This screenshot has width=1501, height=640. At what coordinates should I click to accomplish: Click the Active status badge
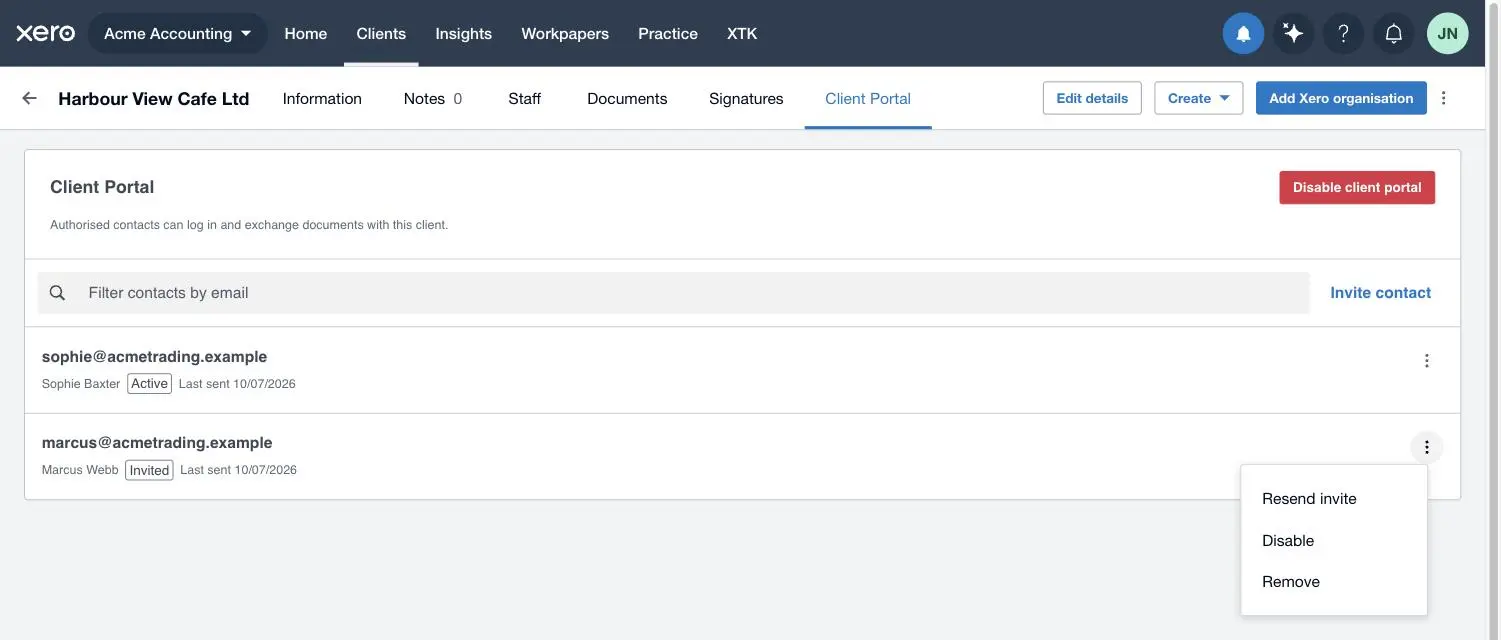coord(150,384)
